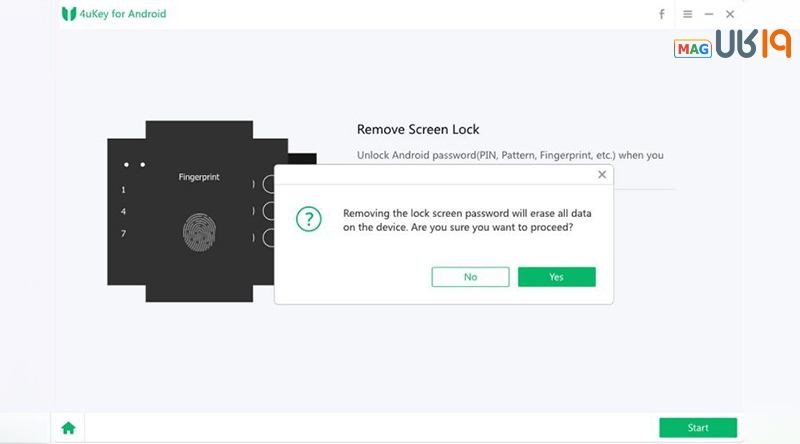Image resolution: width=800 pixels, height=444 pixels.
Task: Select the Fingerprint label on the card
Action: pyautogui.click(x=199, y=177)
